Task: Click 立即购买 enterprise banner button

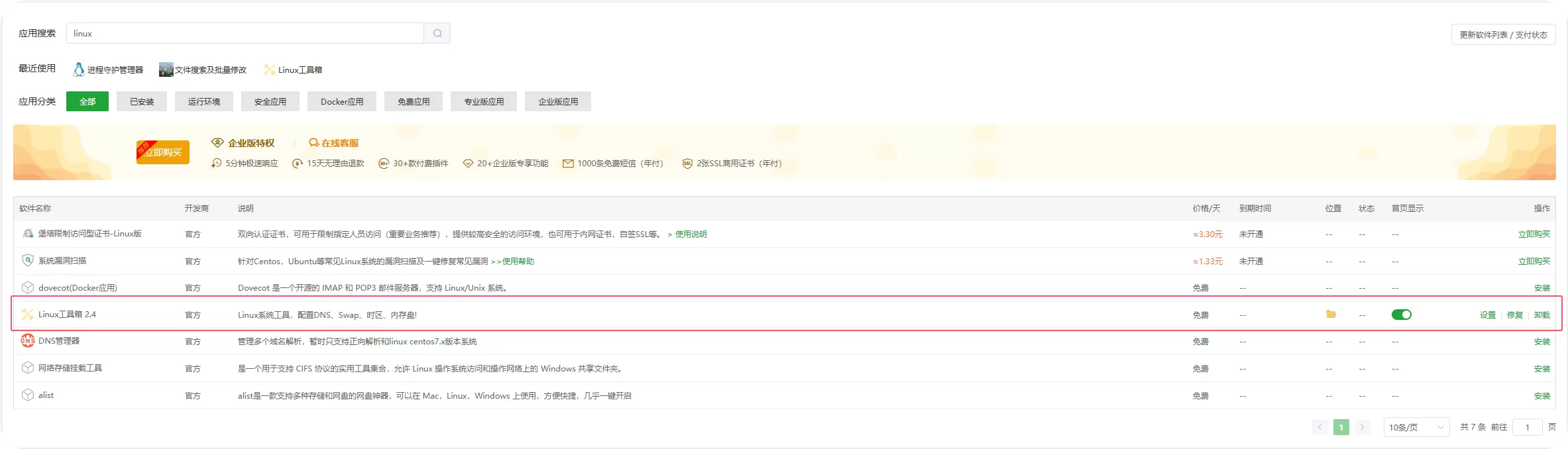Action: tap(163, 152)
